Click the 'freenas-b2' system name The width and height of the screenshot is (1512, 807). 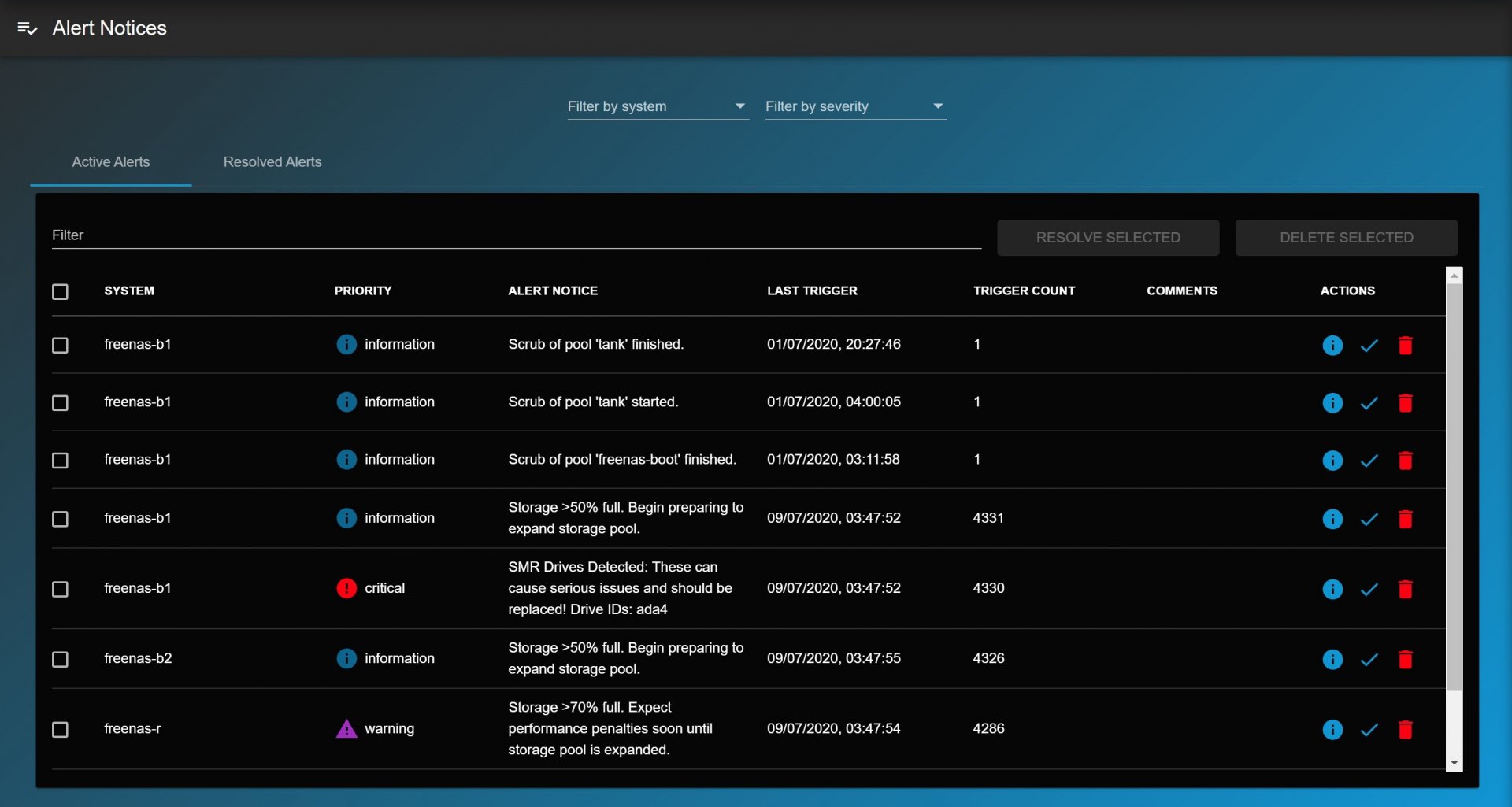[x=138, y=658]
